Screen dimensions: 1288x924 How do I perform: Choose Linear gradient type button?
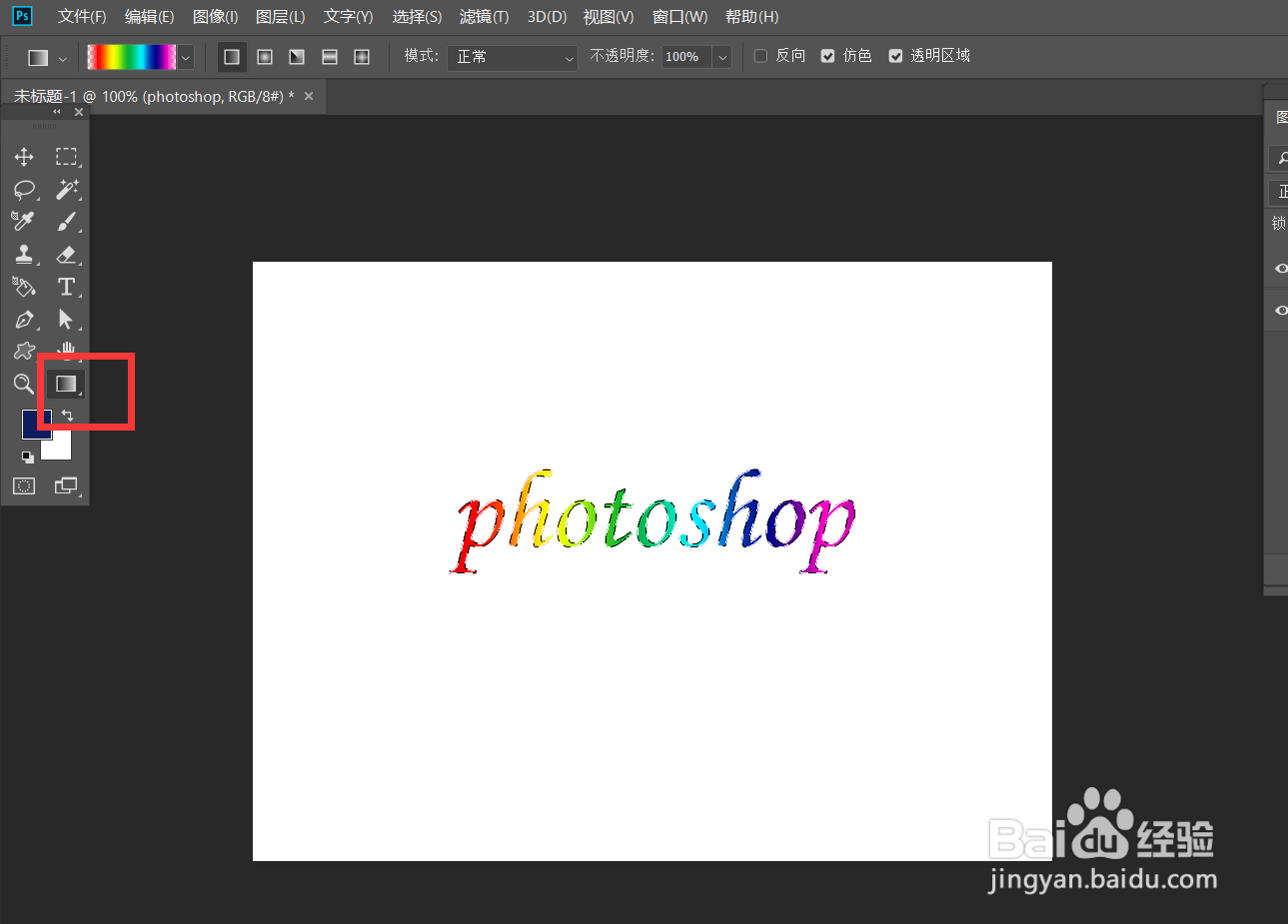coord(232,57)
